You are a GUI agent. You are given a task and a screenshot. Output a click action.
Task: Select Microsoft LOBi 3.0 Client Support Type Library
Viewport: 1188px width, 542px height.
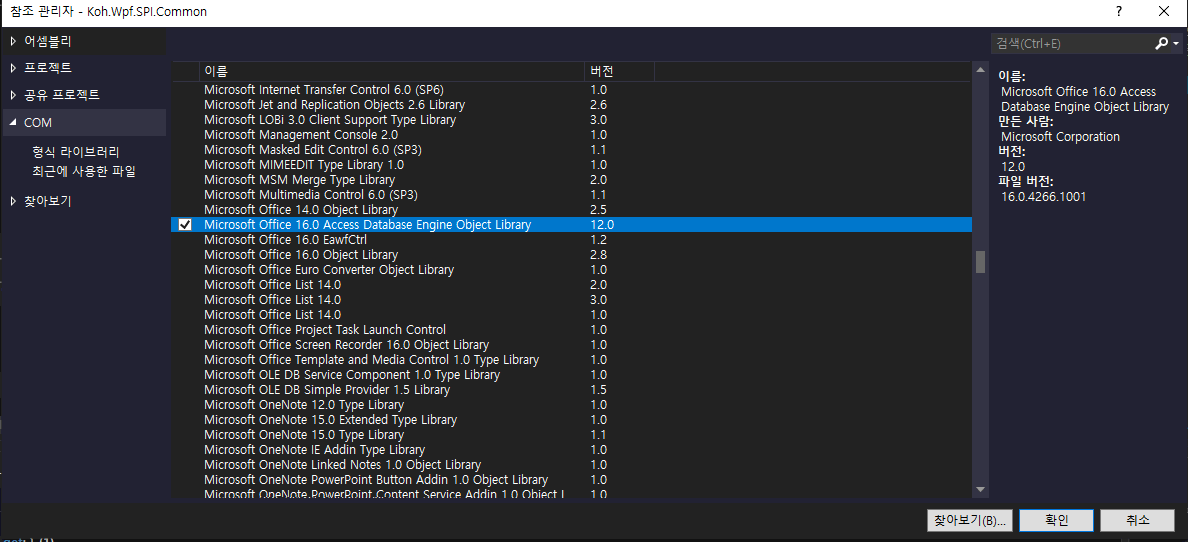tap(572, 120)
